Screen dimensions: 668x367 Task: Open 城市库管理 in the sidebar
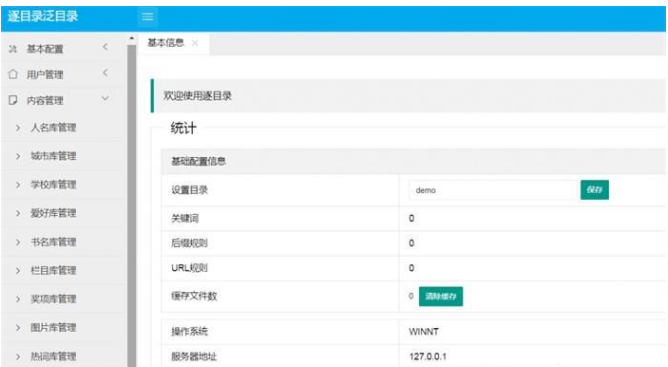53,156
